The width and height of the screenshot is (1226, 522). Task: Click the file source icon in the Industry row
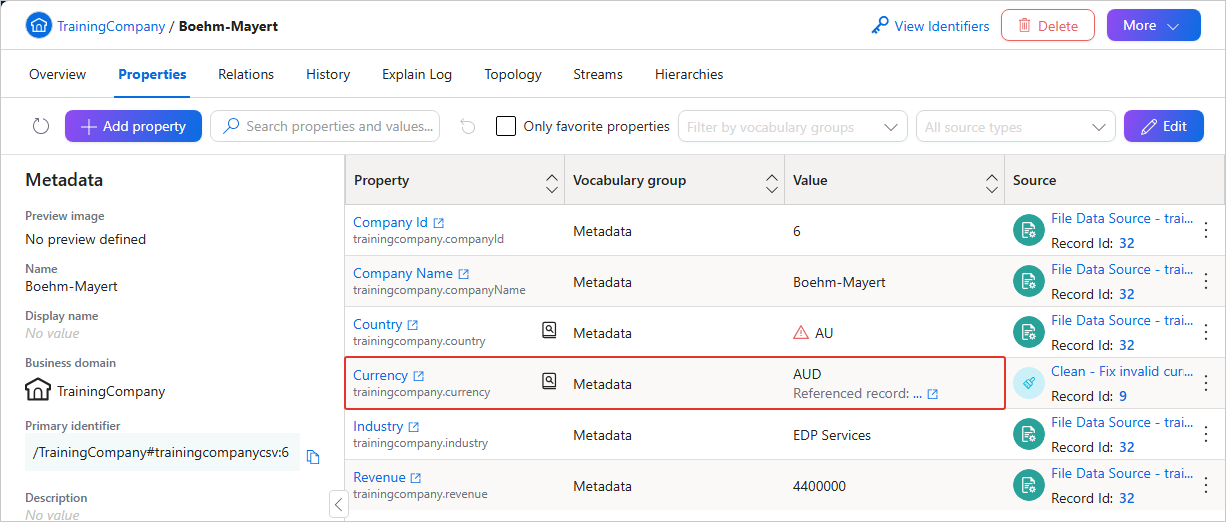tap(1029, 435)
